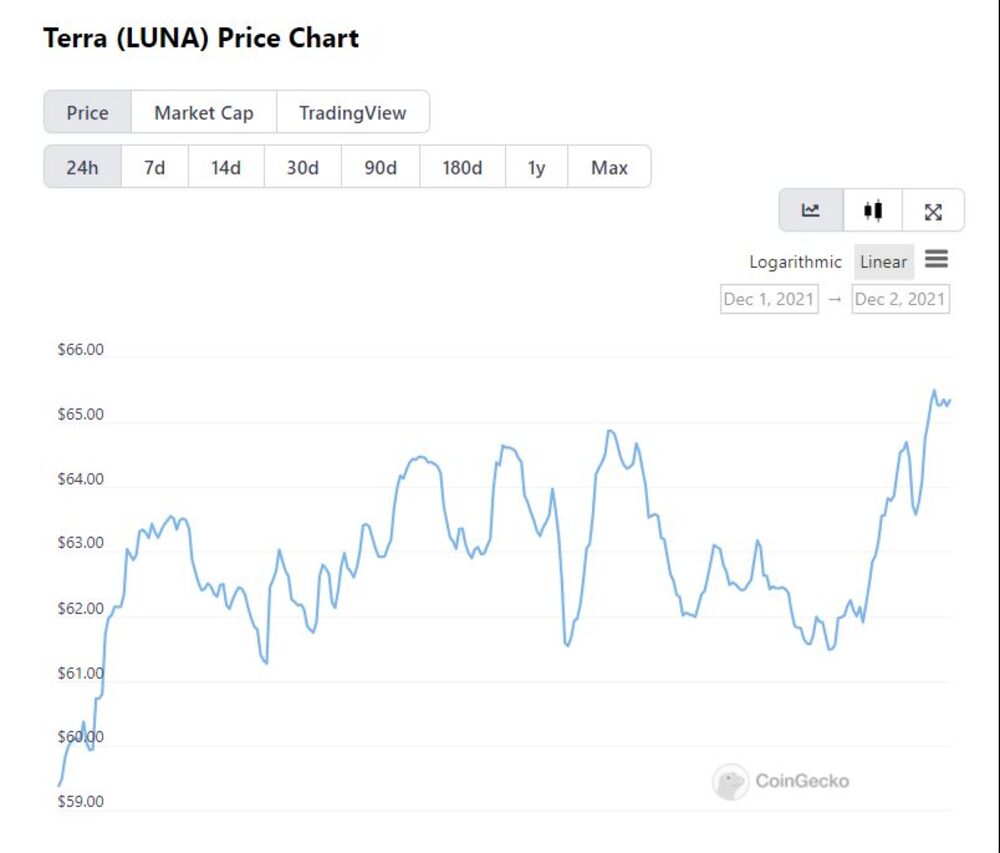Select Linear scale option

coord(883,262)
